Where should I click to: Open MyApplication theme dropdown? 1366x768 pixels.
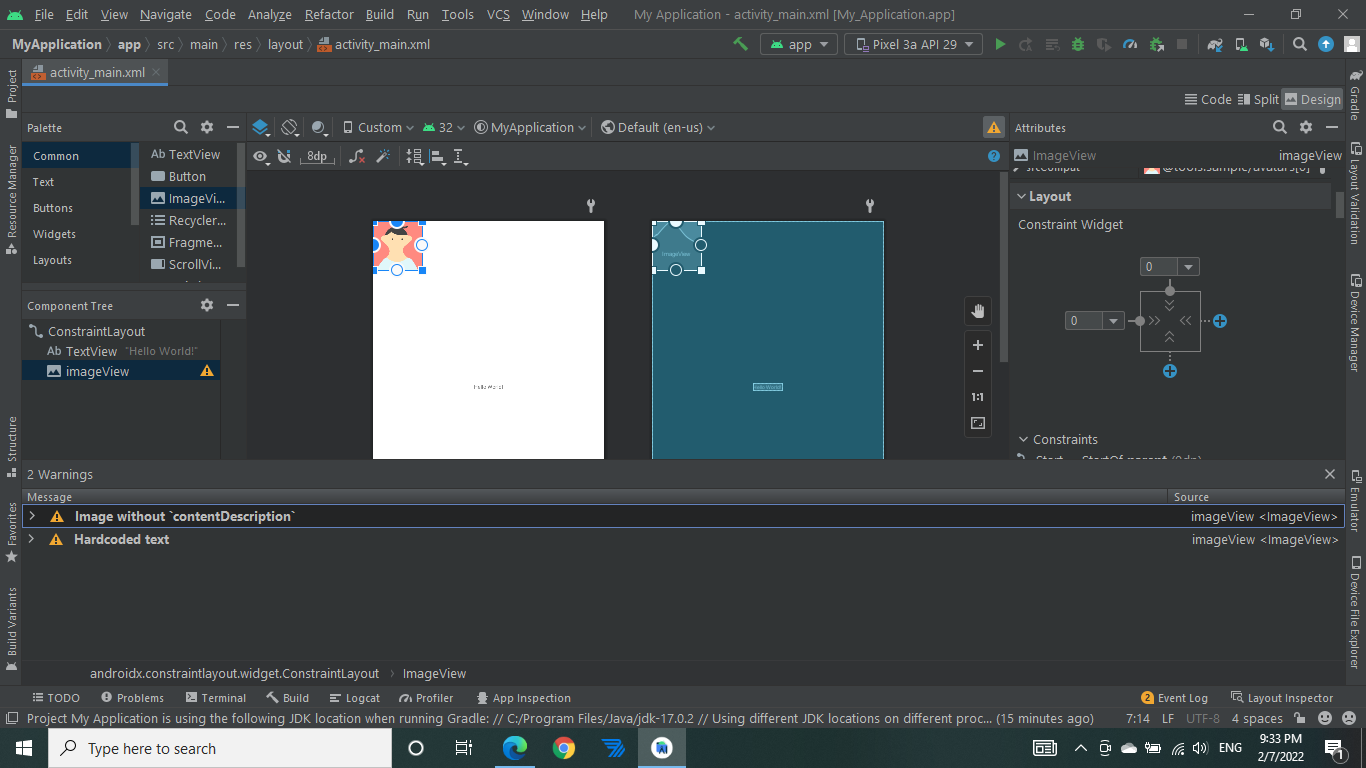(x=530, y=127)
